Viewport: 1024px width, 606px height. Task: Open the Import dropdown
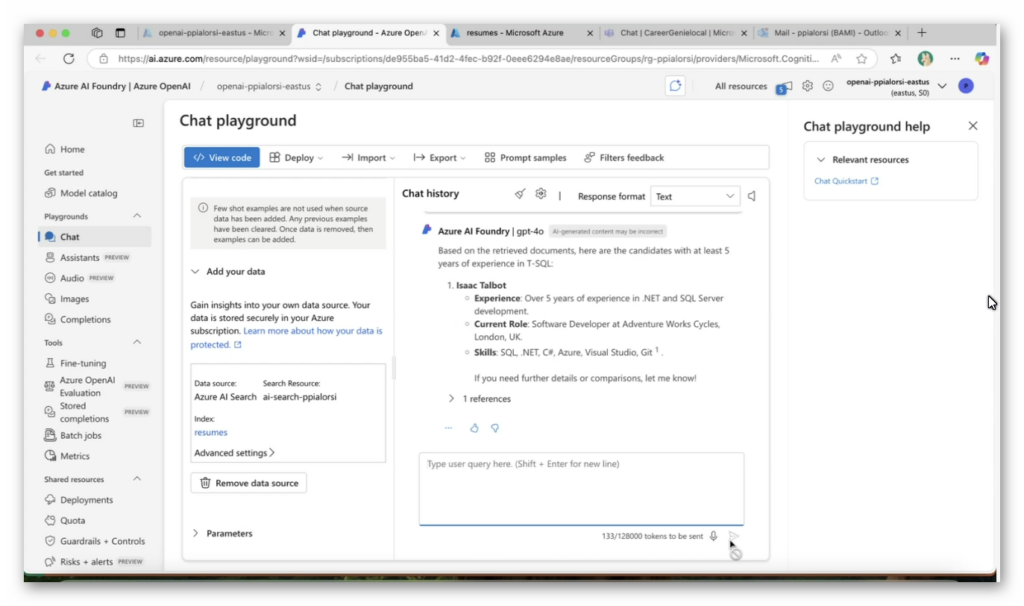[368, 157]
